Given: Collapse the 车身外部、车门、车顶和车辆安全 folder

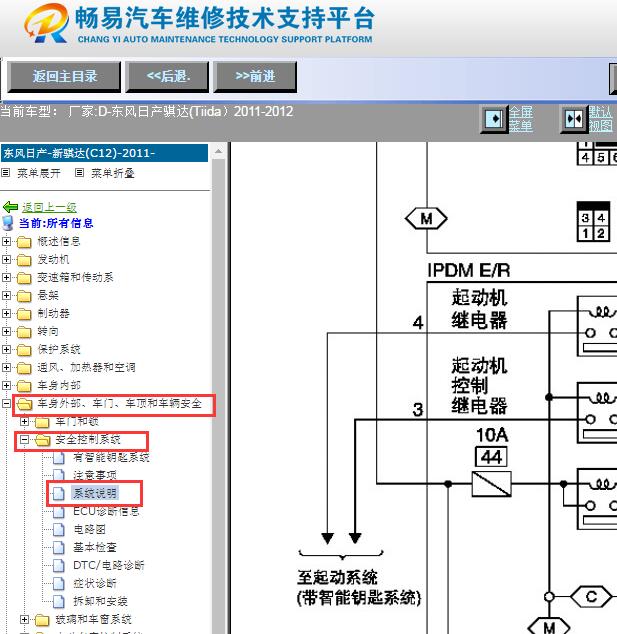Looking at the screenshot, I should click(6, 403).
